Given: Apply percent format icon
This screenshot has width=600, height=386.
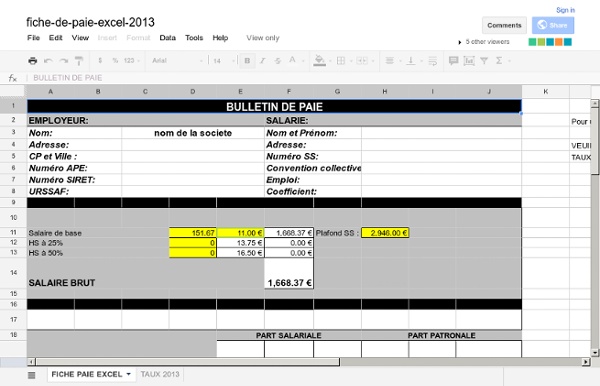Looking at the screenshot, I should pyautogui.click(x=115, y=60).
